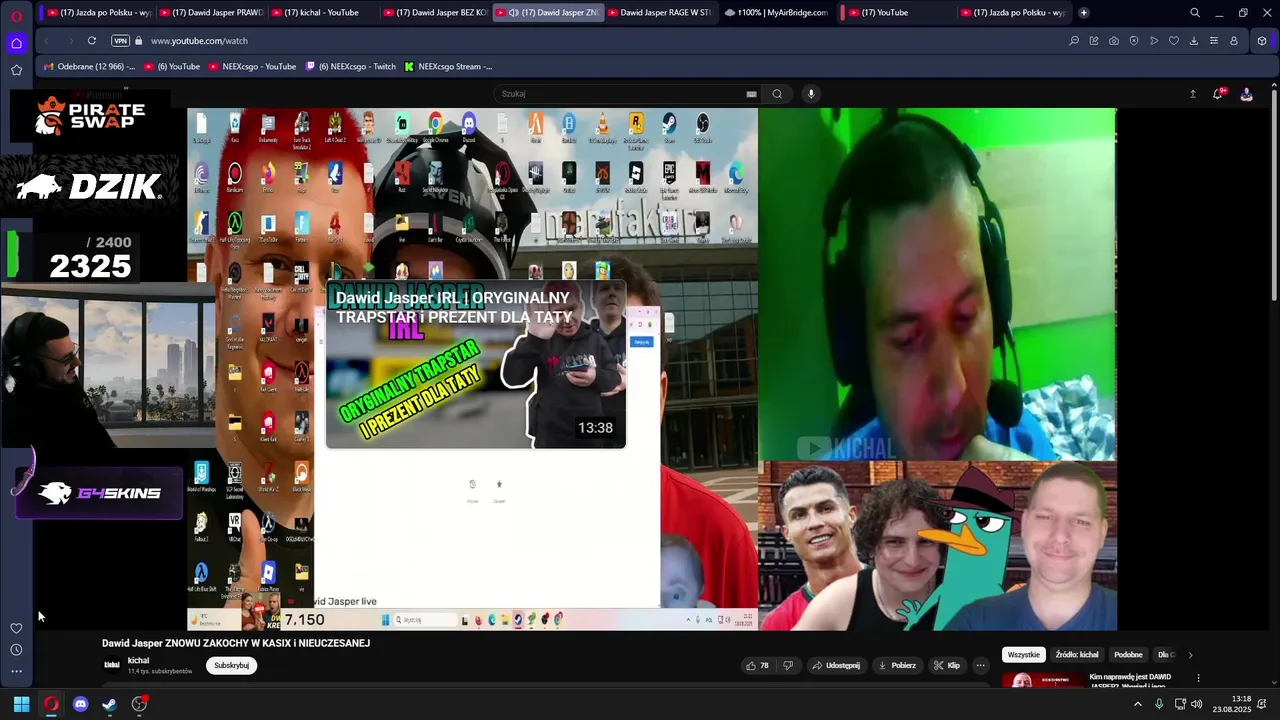Take a snapshot with camera icon
Screen dimensions: 1280x720
coord(1114,41)
